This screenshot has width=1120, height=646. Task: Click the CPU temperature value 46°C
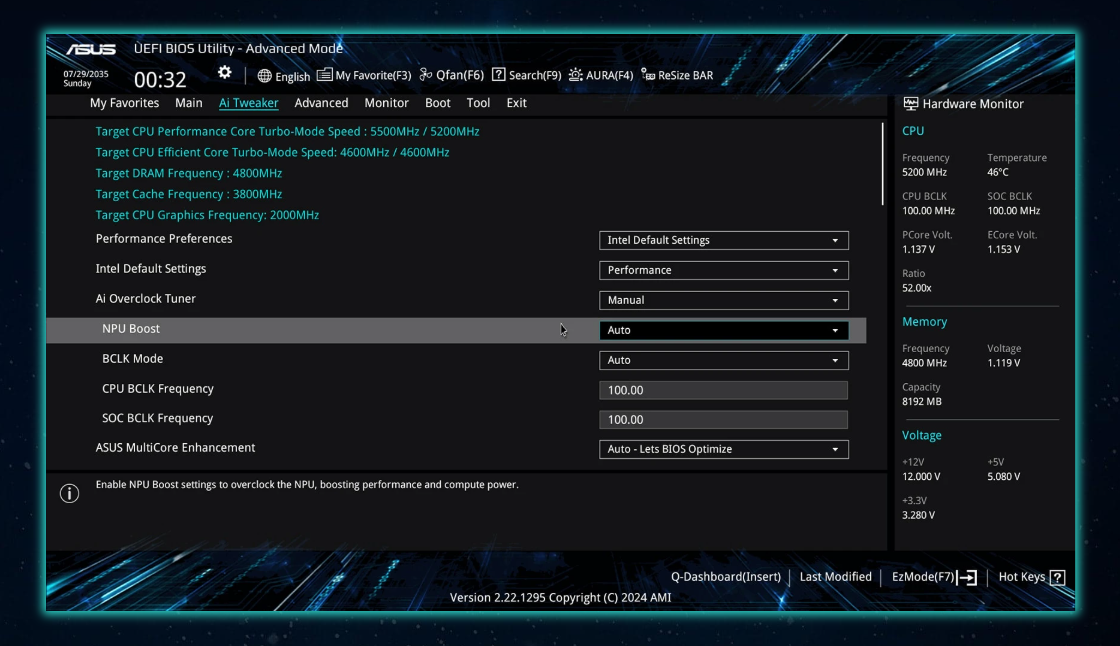click(998, 172)
